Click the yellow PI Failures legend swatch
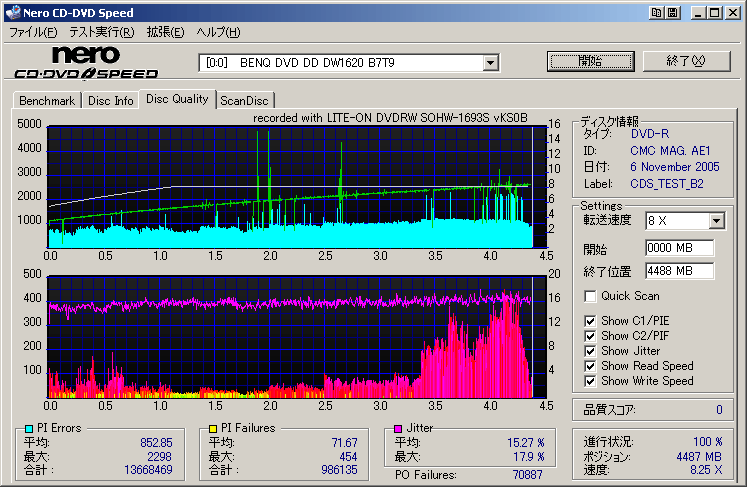 (213, 428)
